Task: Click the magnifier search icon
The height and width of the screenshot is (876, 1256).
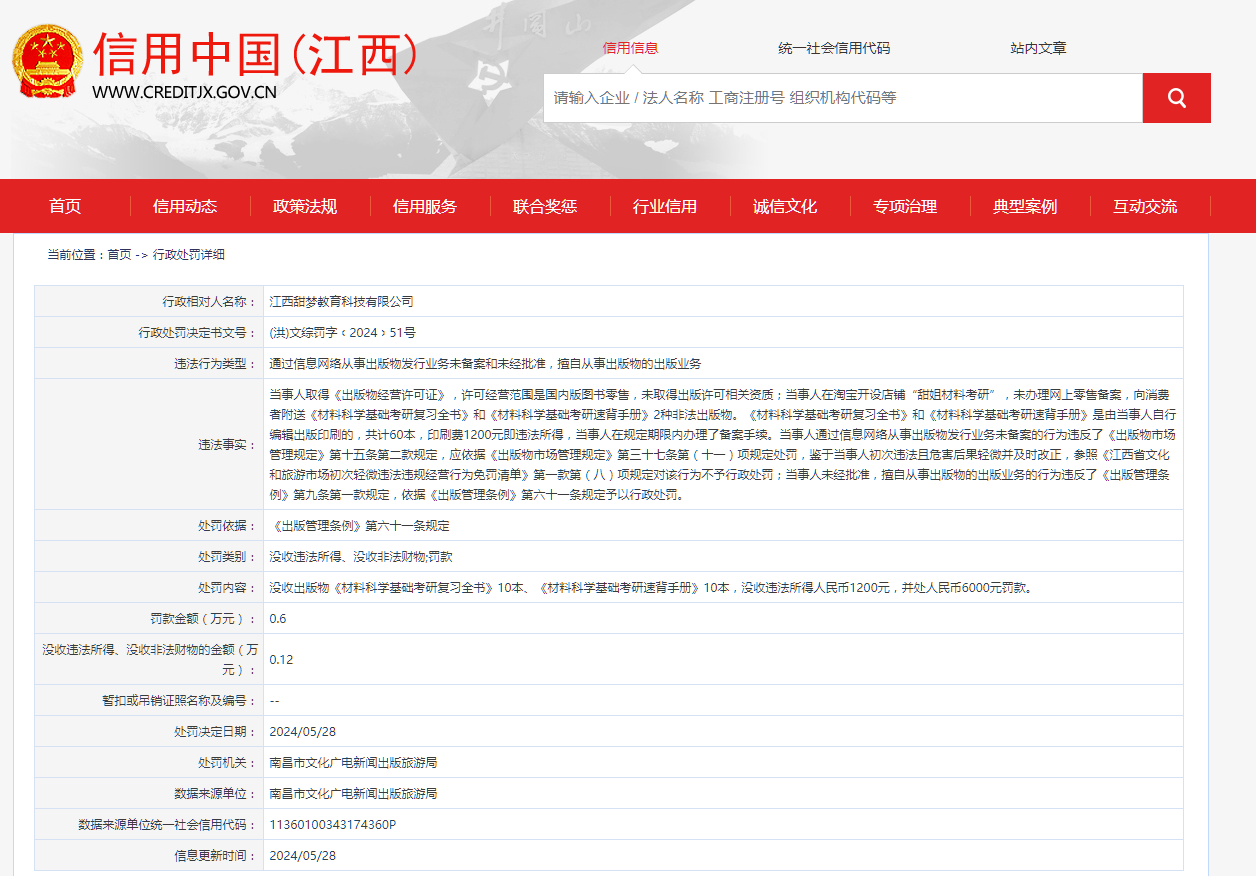Action: 1176,97
